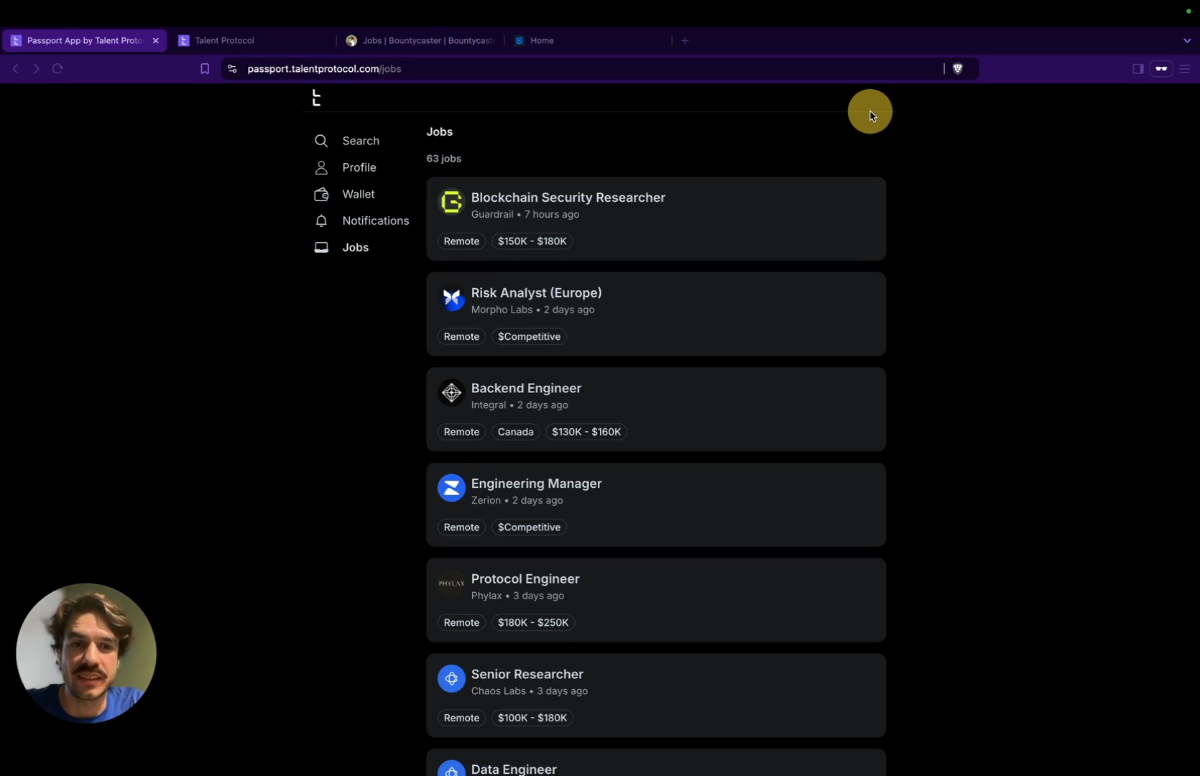Open a new tab with plus button

pyautogui.click(x=685, y=41)
